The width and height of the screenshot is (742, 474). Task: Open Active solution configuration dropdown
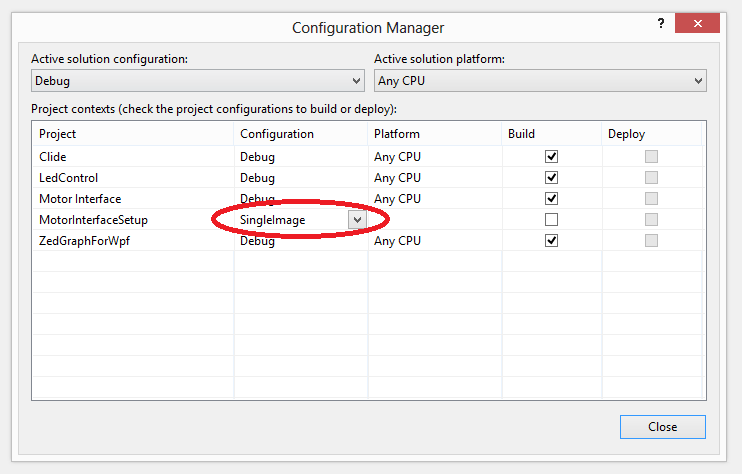(x=197, y=80)
